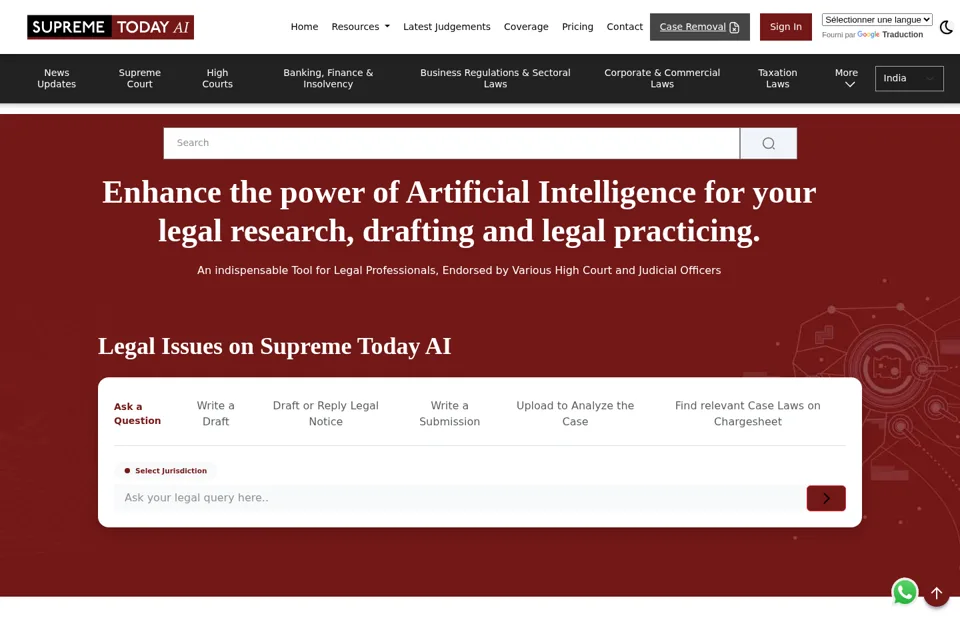Open Business Regulations & Sectoral Laws
Viewport: 960px width, 640px height.
495,78
